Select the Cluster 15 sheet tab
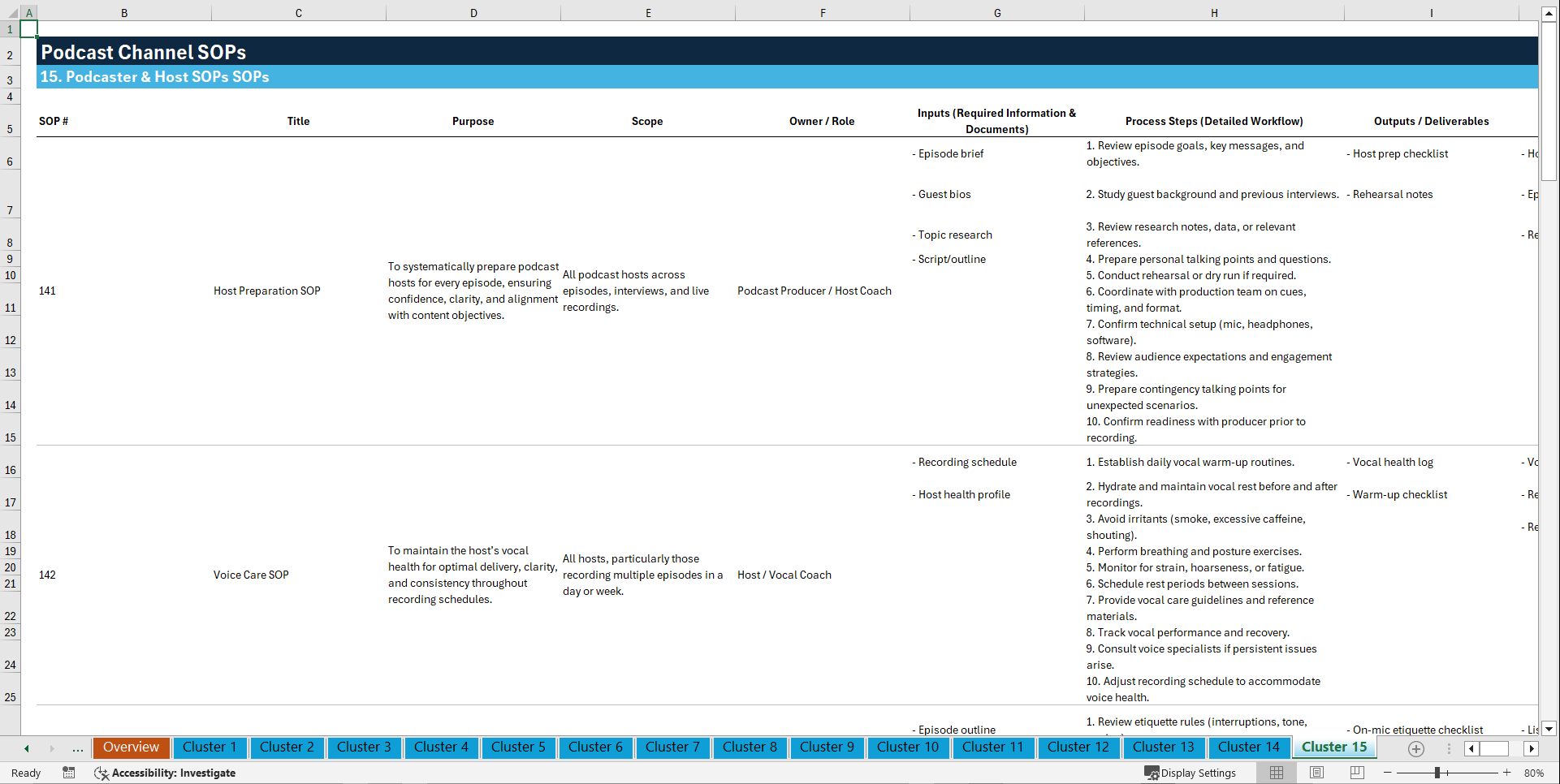 (1334, 747)
